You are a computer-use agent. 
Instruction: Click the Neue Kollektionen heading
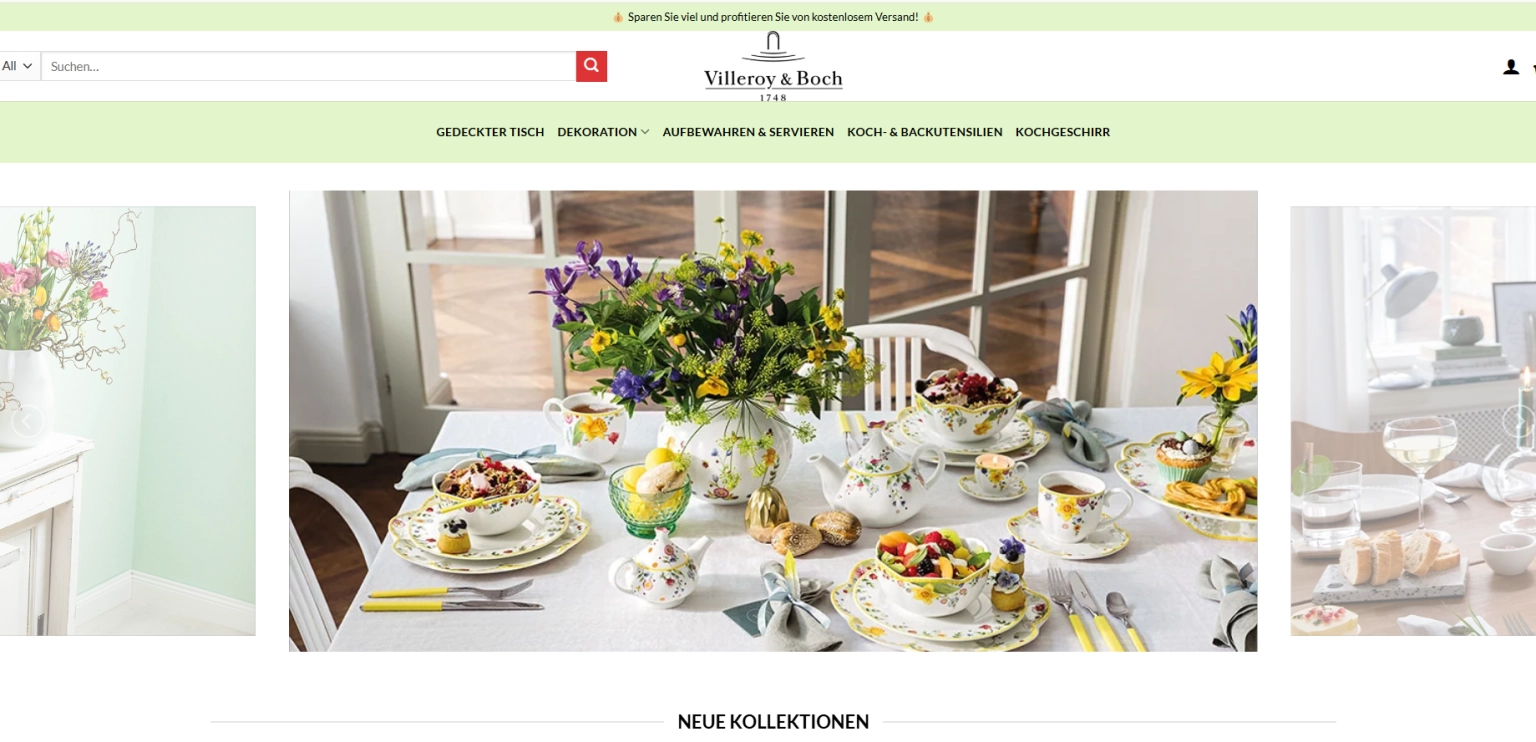pyautogui.click(x=773, y=721)
